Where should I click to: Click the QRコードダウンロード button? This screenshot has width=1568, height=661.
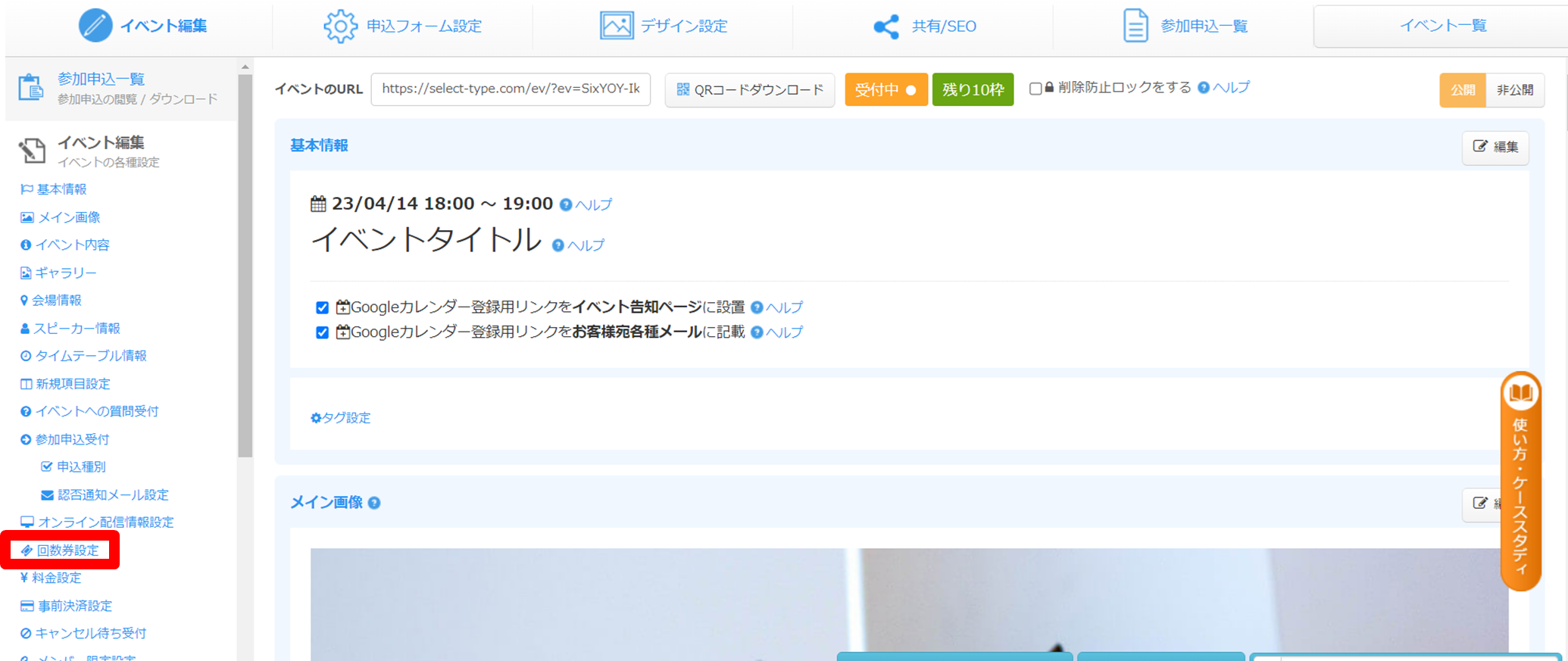click(749, 90)
